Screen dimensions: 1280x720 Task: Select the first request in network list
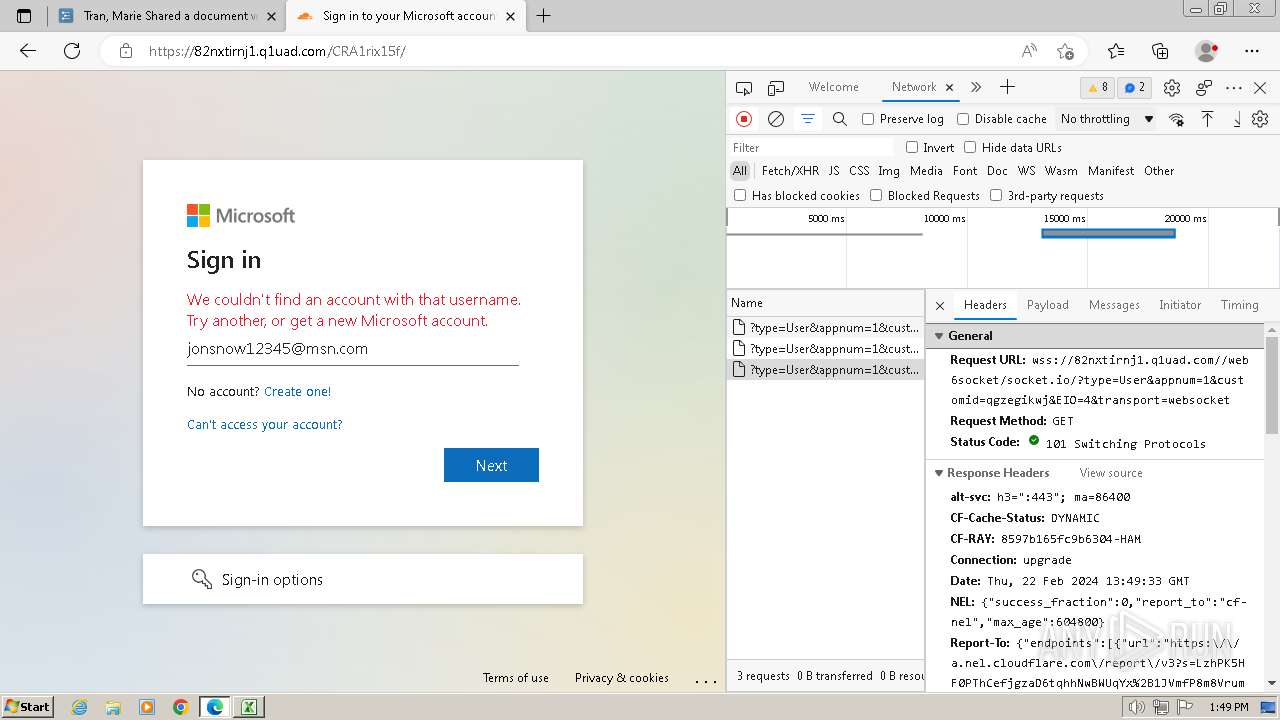[825, 328]
